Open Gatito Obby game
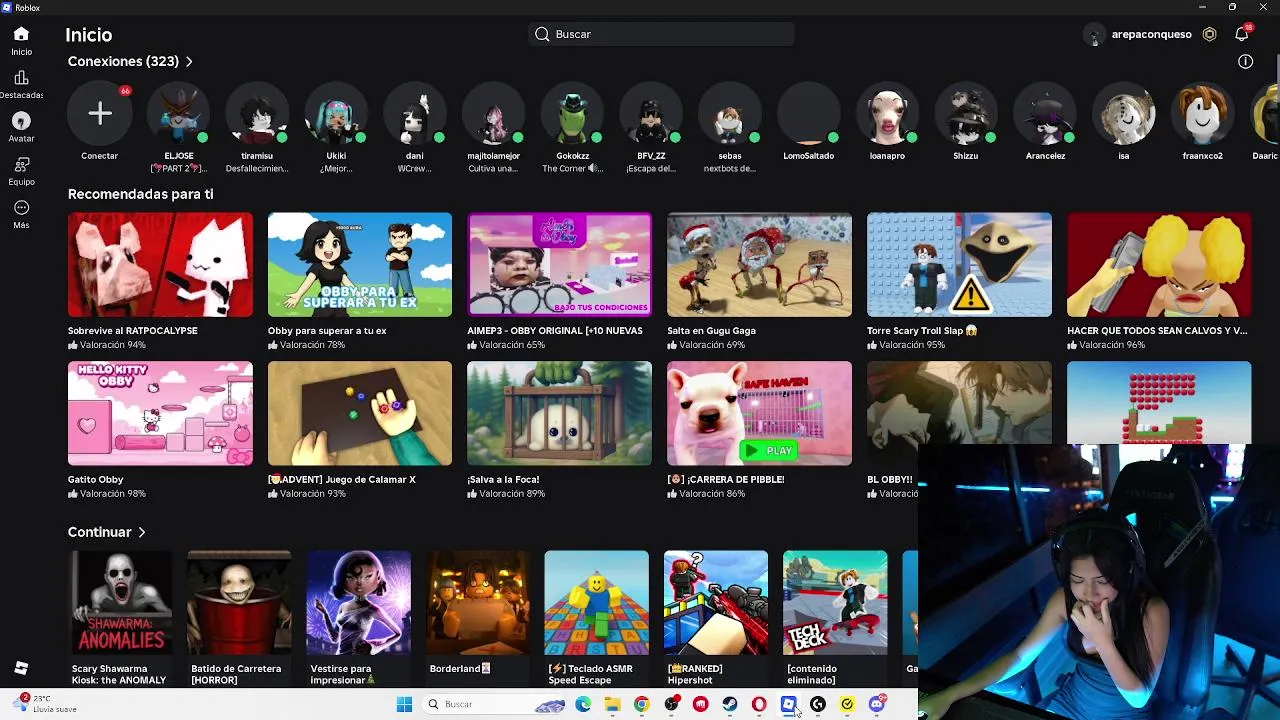The width and height of the screenshot is (1280, 720). coord(160,414)
